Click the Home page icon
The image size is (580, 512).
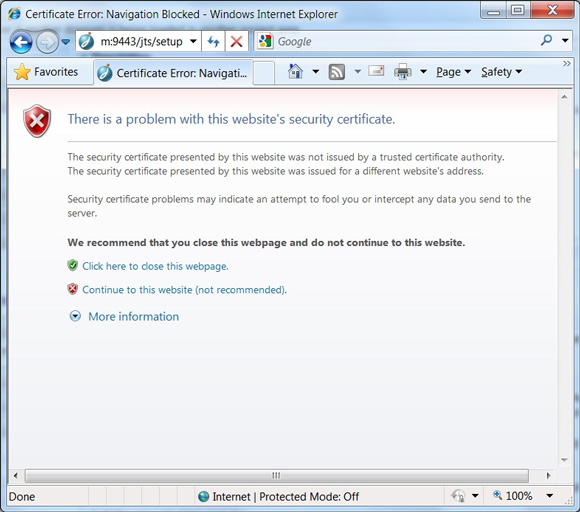[x=295, y=71]
